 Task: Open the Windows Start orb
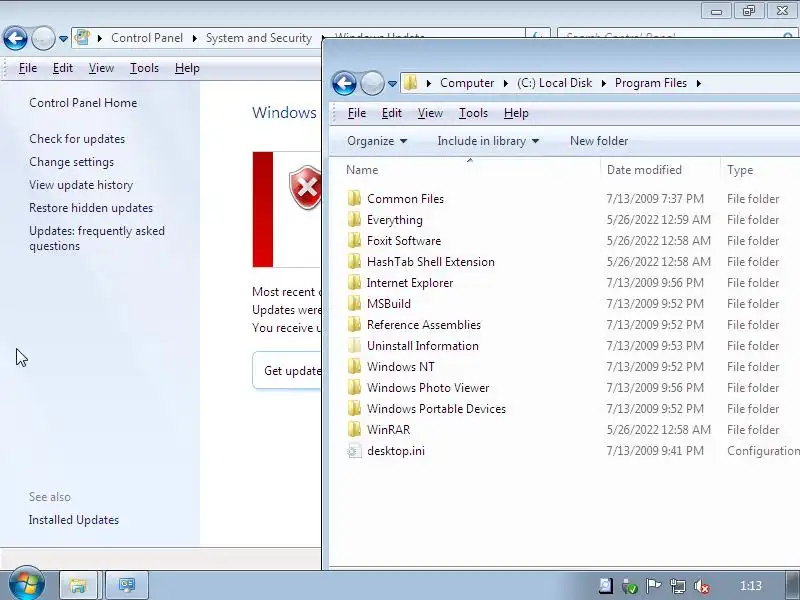[x=26, y=583]
